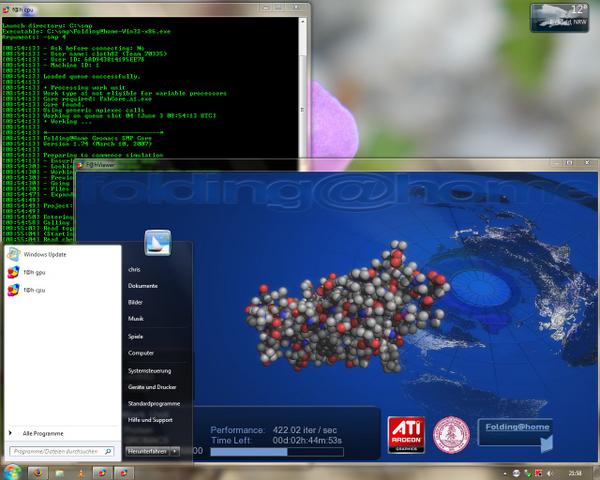
Task: Open the chris user folder
Action: click(x=134, y=269)
